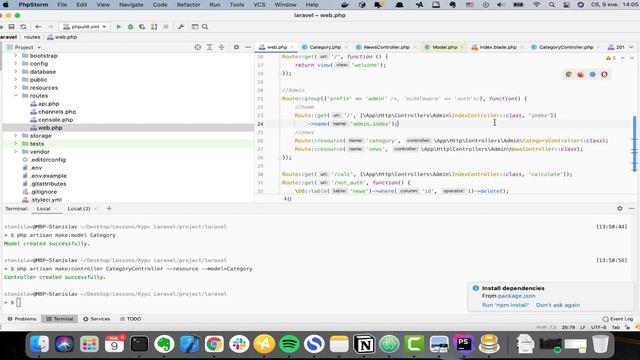Navigate back with the left arrow icon
640x360 pixels.
38,27
